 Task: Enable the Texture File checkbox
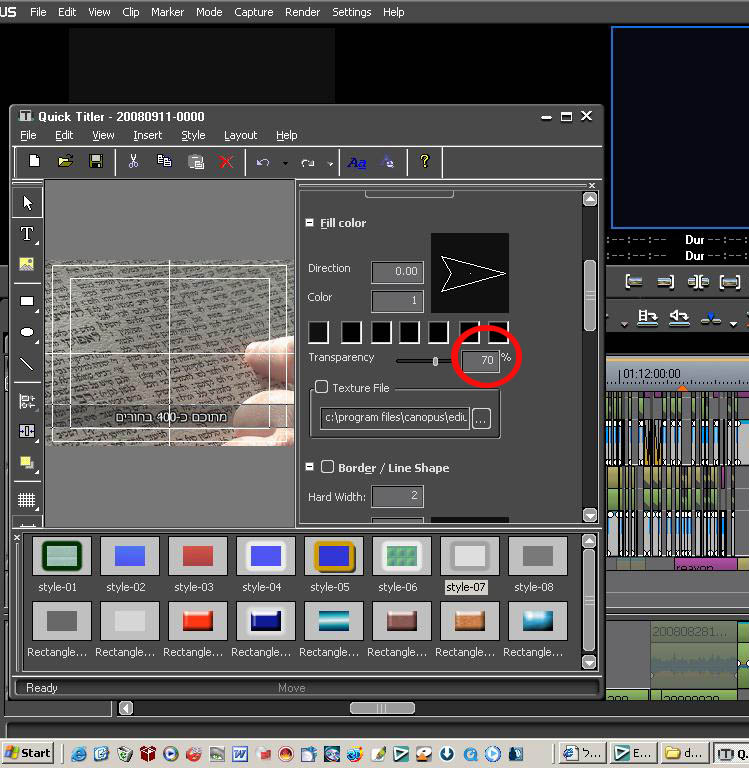click(x=322, y=387)
